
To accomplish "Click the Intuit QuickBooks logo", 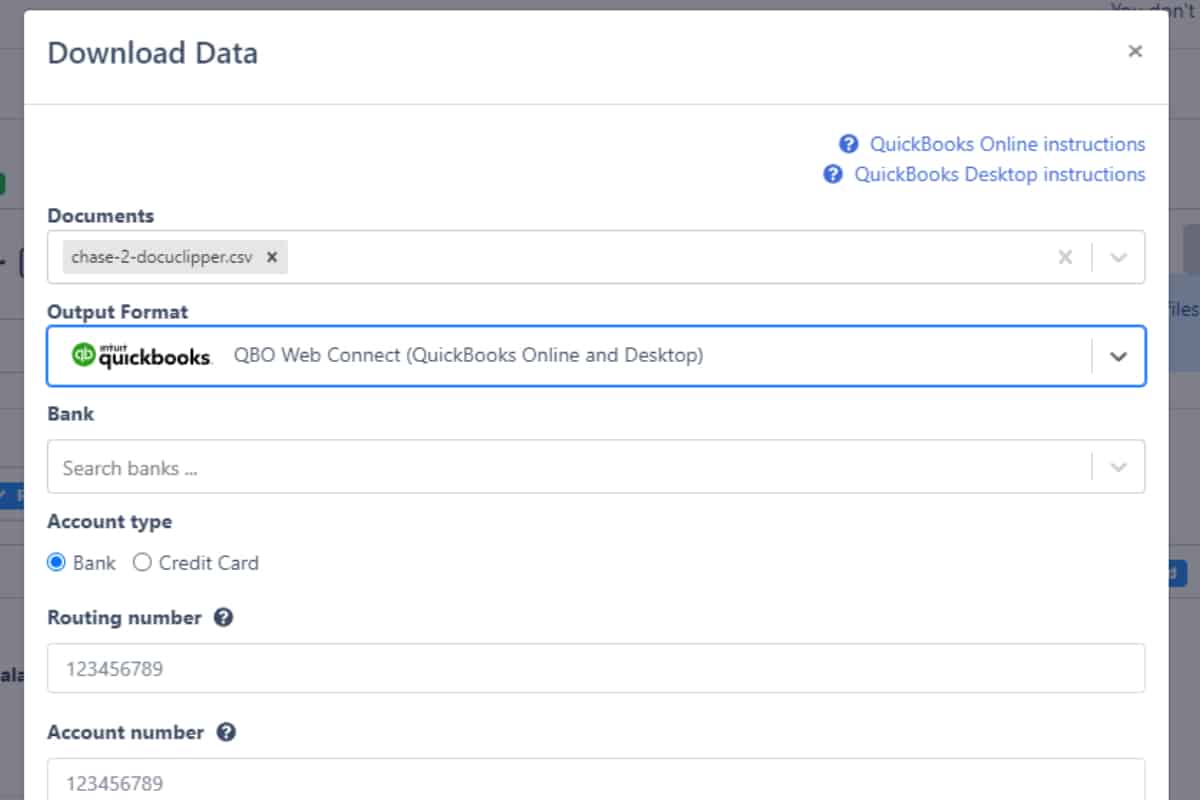I will (141, 356).
